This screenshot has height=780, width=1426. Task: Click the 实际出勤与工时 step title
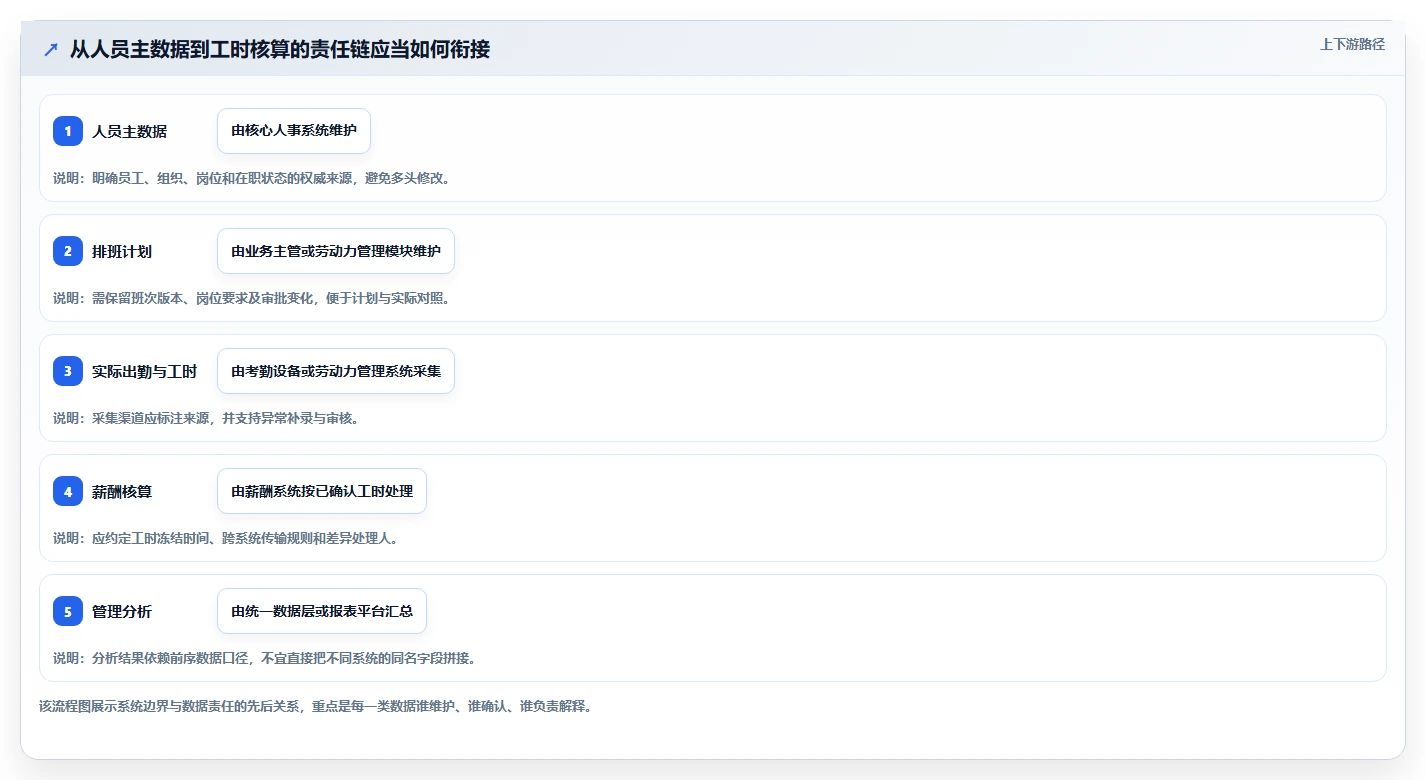click(x=144, y=371)
